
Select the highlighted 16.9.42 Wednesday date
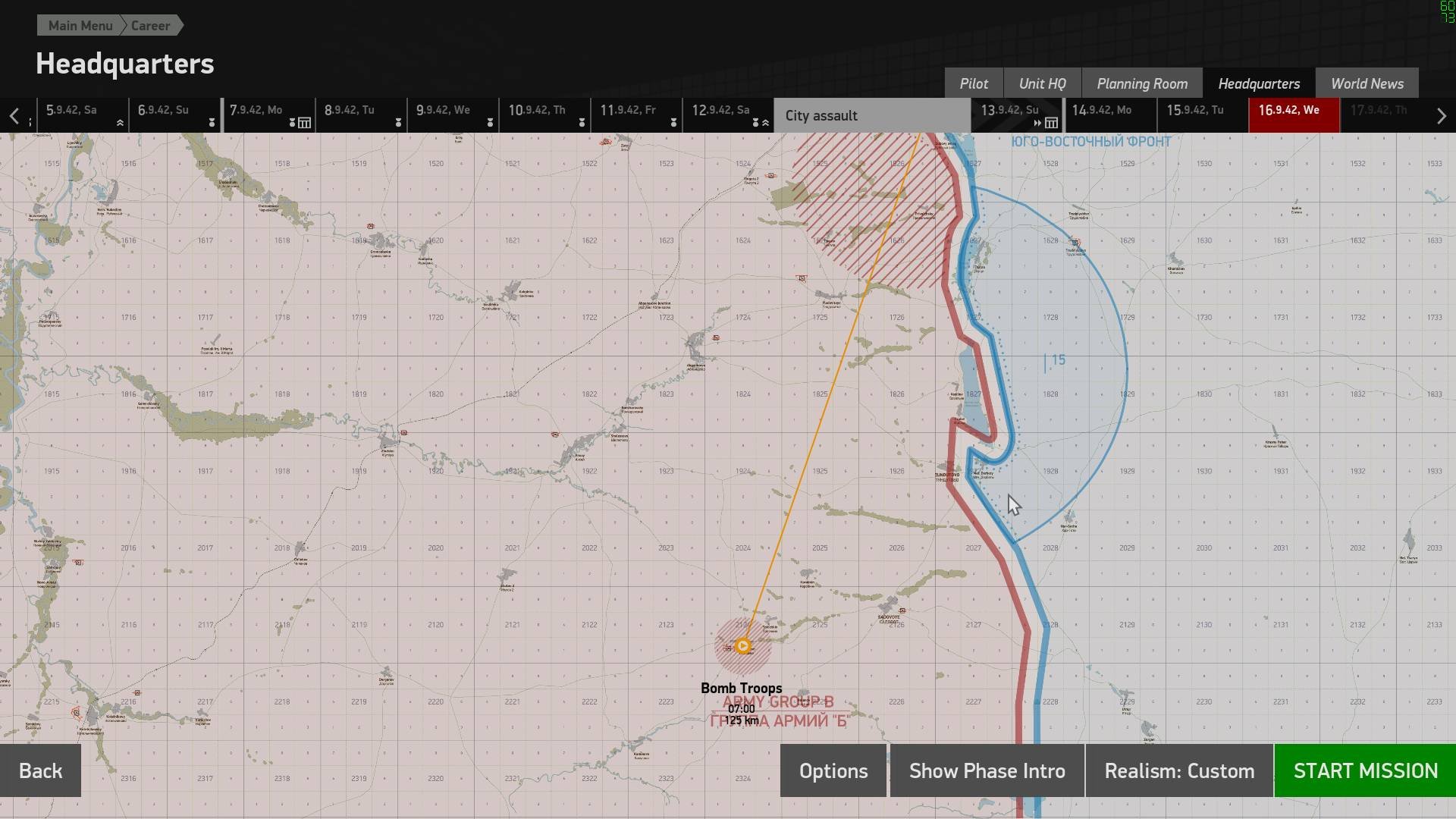(1294, 115)
